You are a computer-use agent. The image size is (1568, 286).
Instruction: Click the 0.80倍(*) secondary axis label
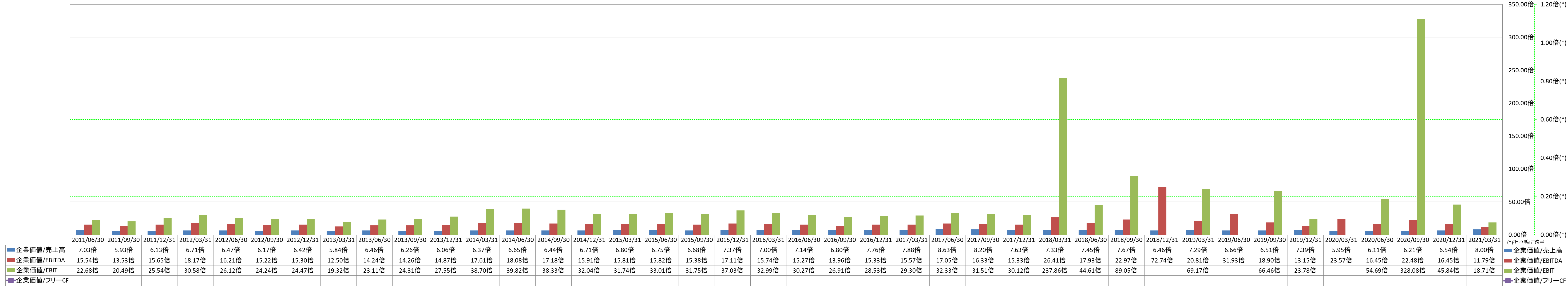[1553, 81]
